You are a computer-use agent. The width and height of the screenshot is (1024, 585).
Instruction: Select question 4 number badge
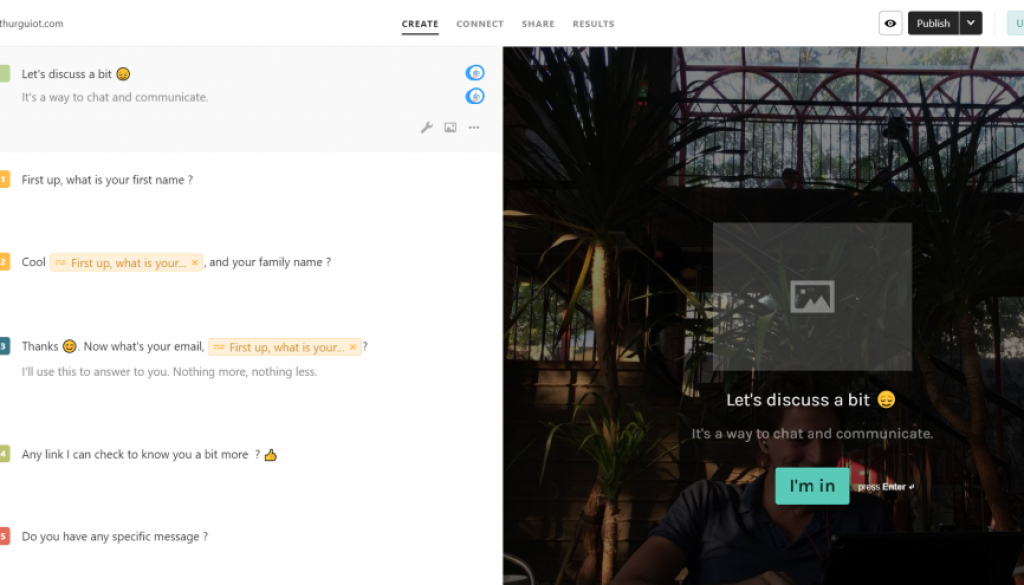click(x=4, y=454)
